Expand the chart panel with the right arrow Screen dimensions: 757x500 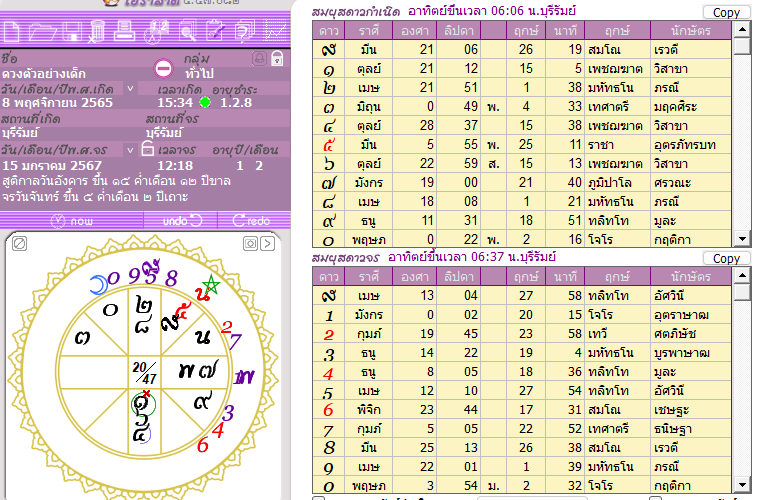coord(265,243)
